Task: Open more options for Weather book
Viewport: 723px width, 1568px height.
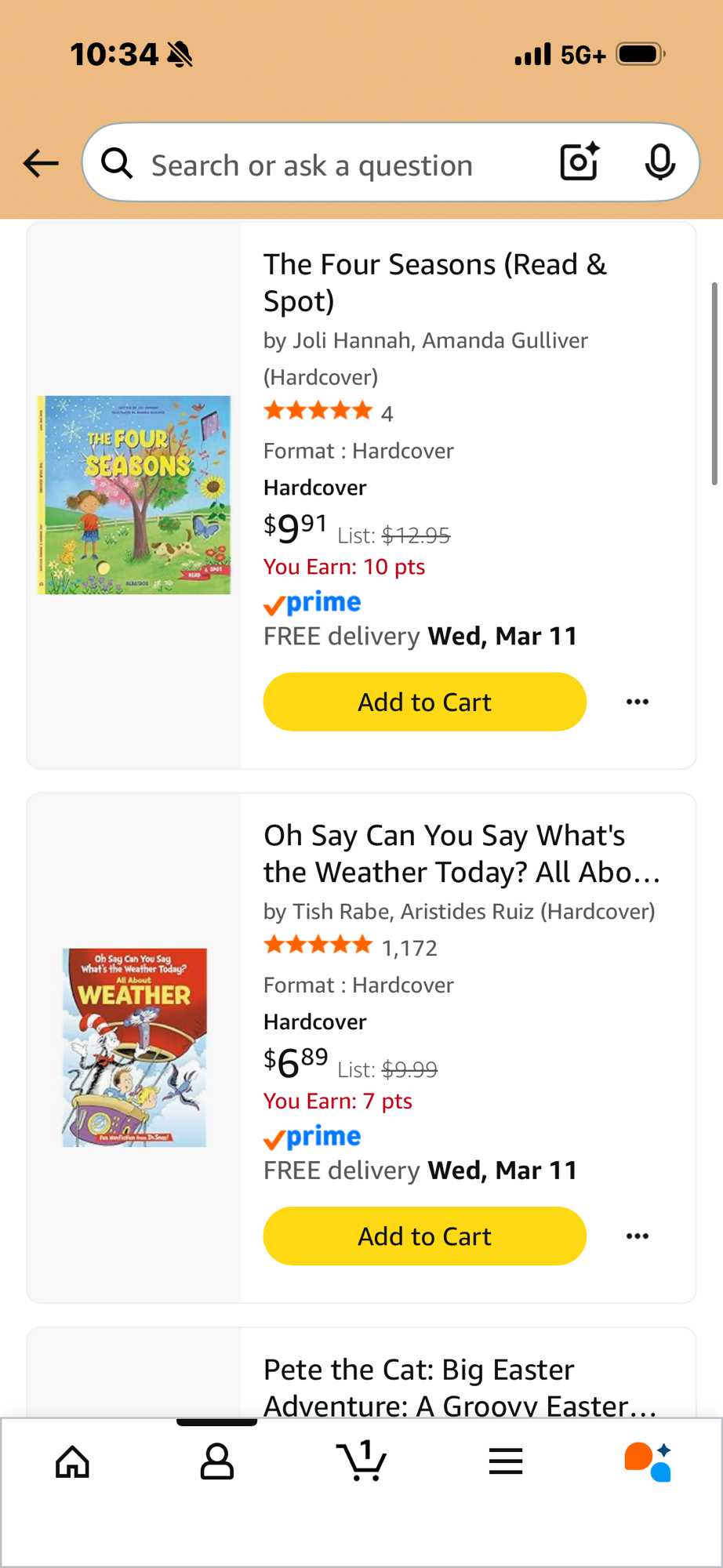Action: click(x=638, y=1236)
